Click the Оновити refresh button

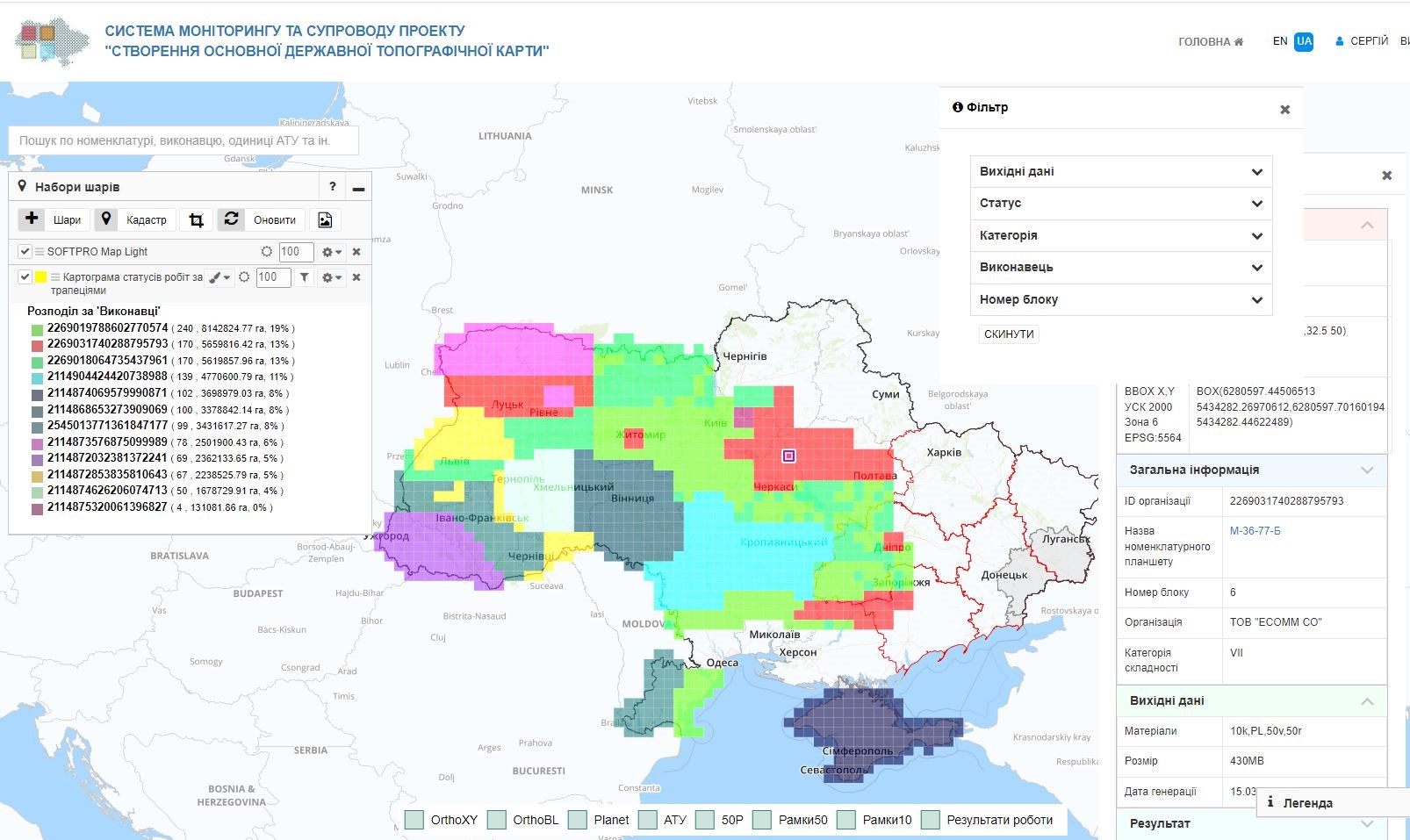tap(262, 219)
